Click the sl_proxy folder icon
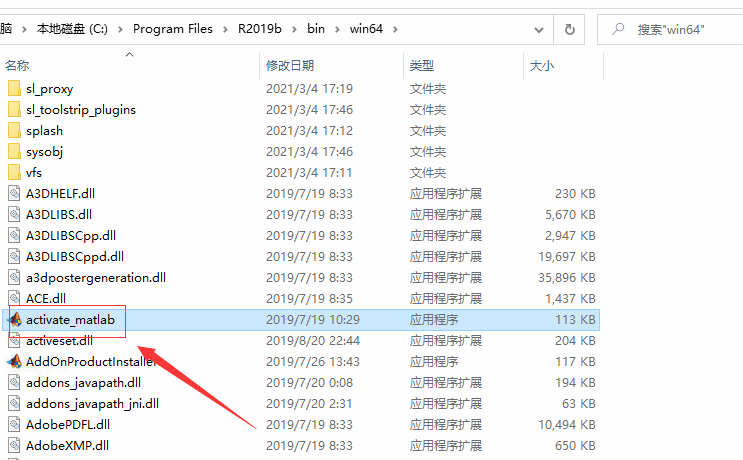Viewport: 743px width, 460px height. coord(14,89)
